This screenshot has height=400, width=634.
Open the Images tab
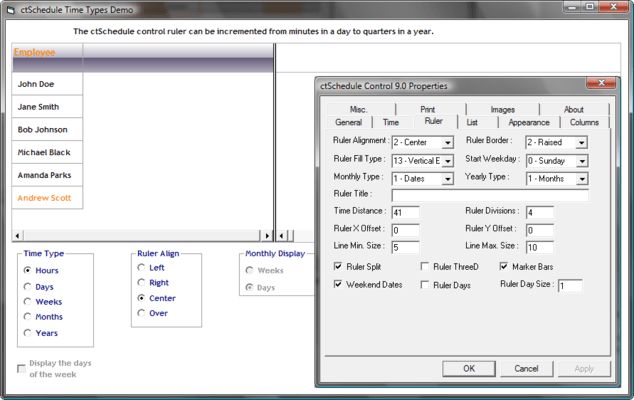coord(503,109)
